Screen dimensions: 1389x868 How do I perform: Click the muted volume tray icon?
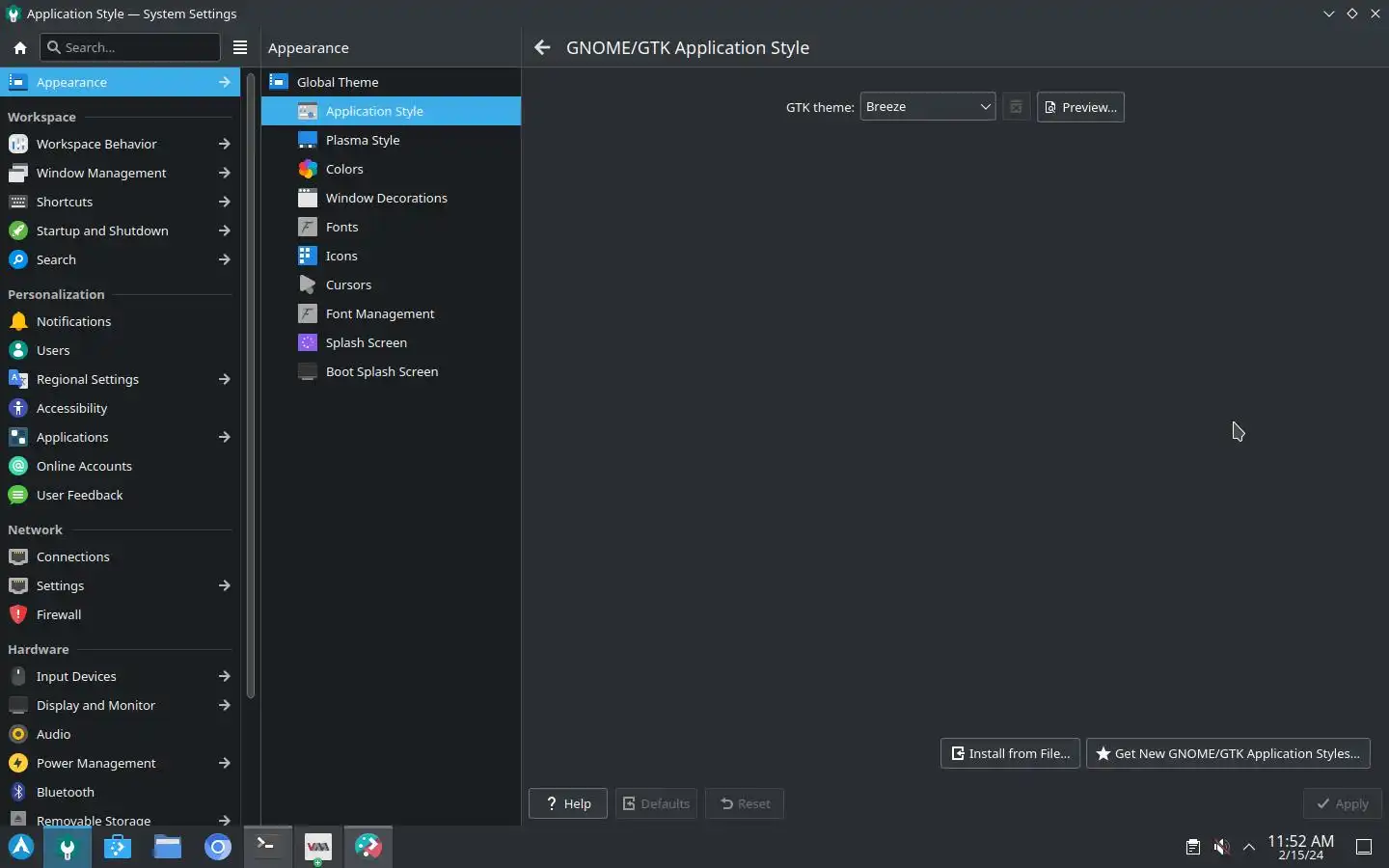1221,847
